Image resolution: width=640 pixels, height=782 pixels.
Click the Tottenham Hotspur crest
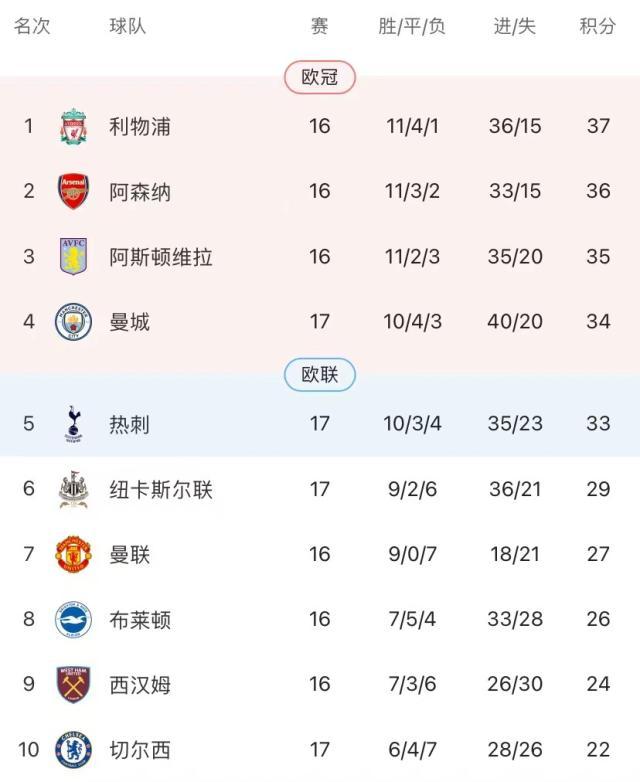point(73,424)
